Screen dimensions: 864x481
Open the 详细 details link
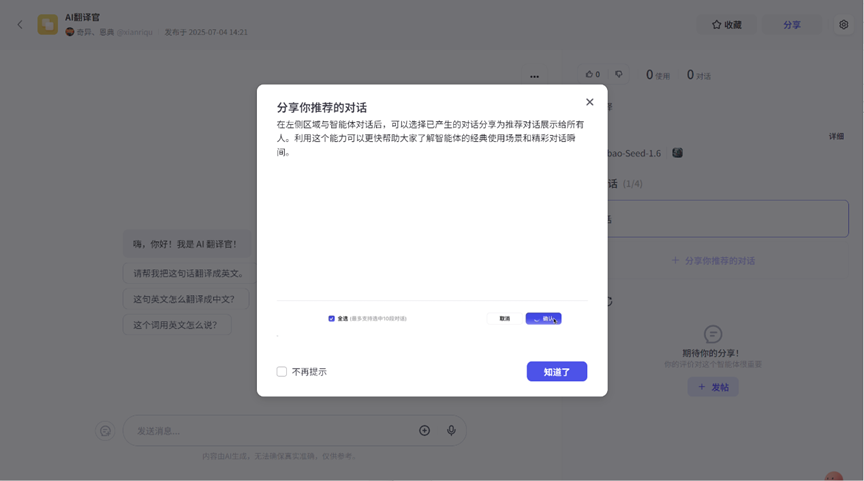pos(836,136)
